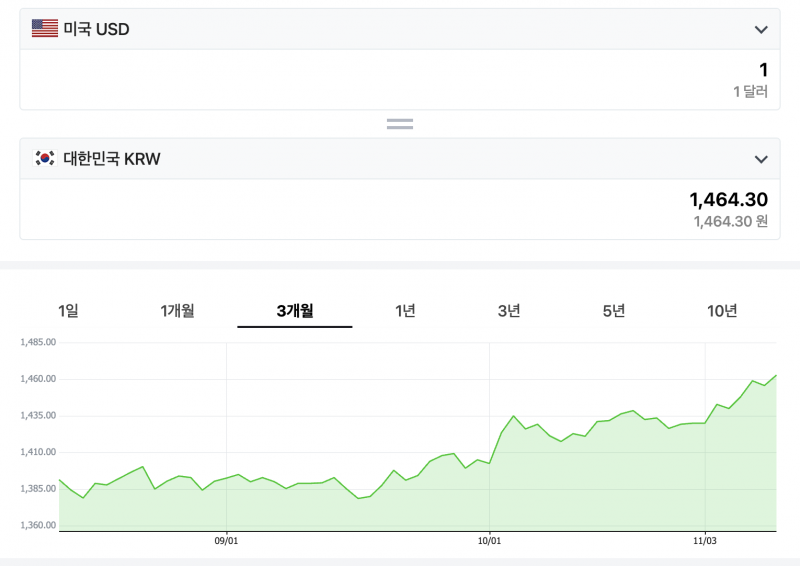
Task: Expand the 미국 USD currency dropdown chevron
Action: [x=761, y=30]
